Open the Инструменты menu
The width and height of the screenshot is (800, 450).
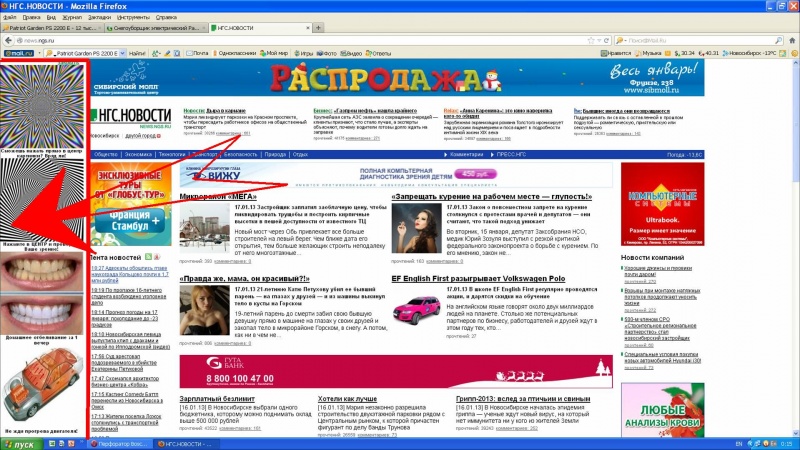coord(133,17)
